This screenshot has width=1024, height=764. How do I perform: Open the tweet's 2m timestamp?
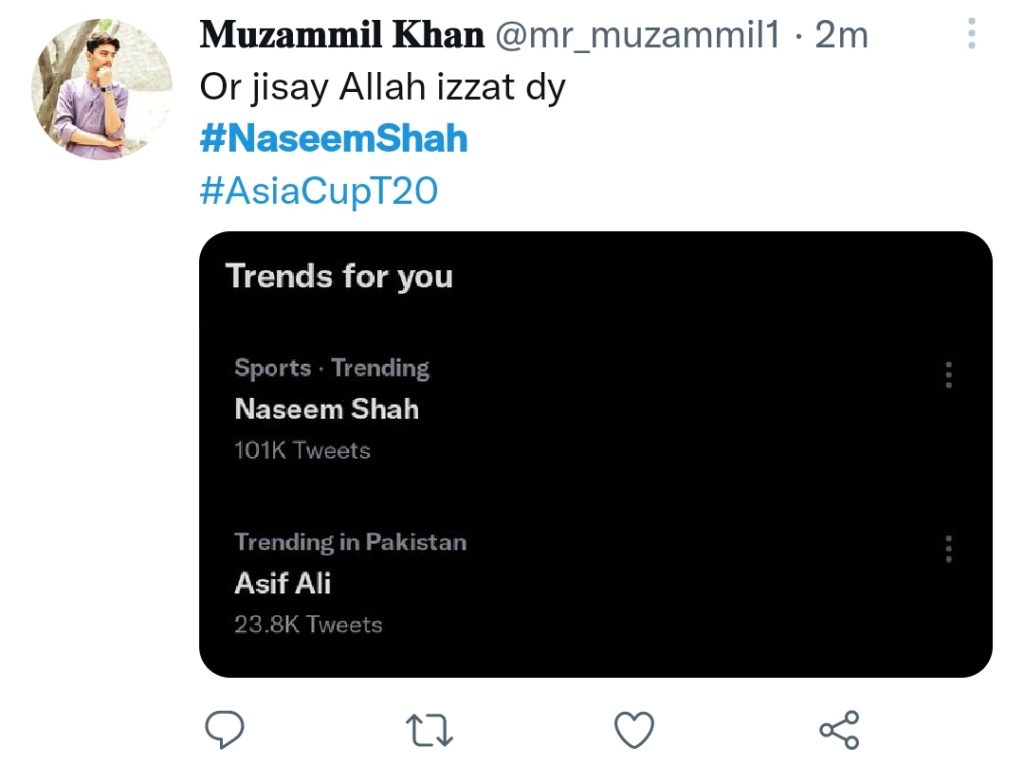click(x=841, y=35)
